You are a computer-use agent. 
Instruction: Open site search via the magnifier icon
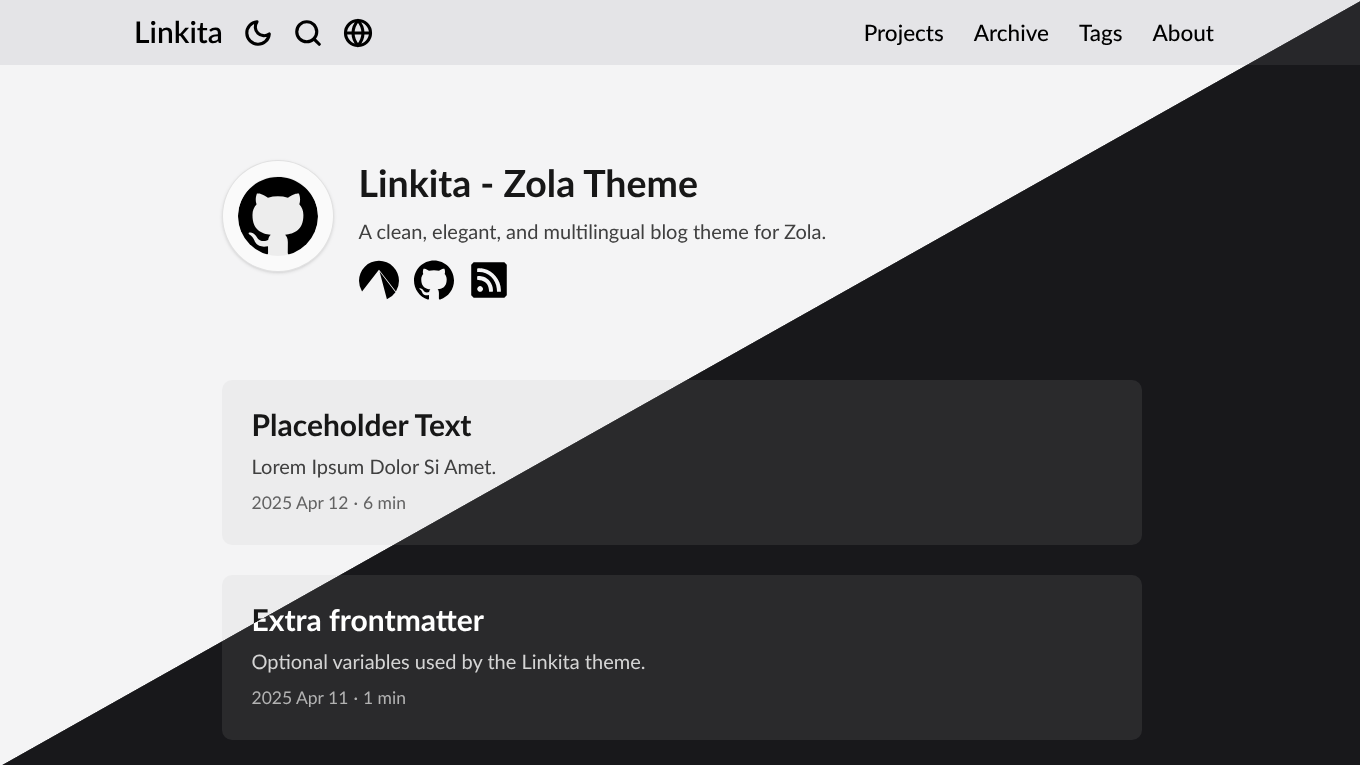pos(307,33)
